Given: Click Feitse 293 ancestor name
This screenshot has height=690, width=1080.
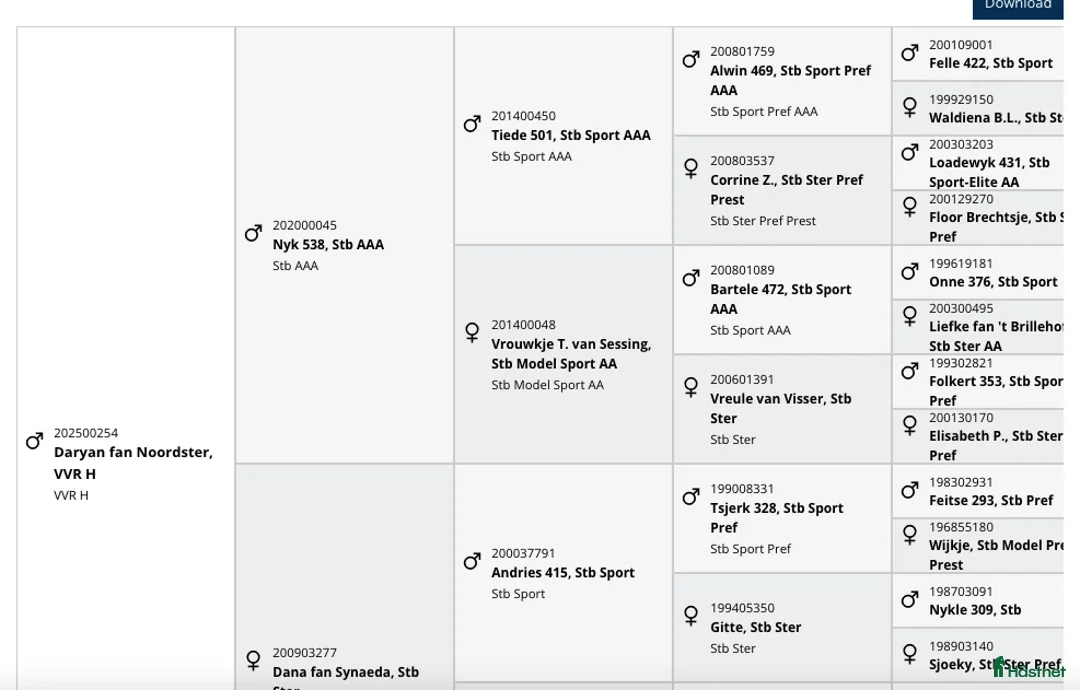Looking at the screenshot, I should click(990, 500).
